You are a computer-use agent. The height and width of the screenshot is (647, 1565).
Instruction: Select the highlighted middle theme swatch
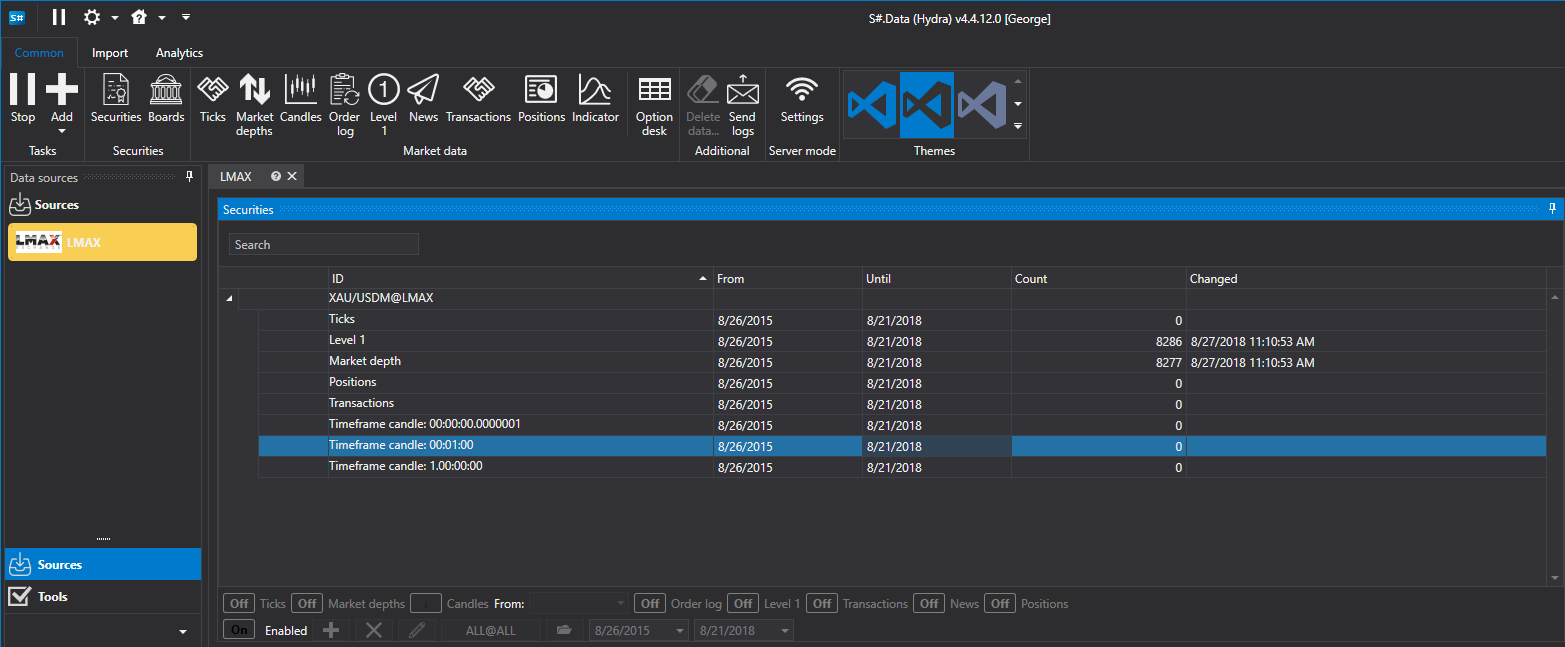tap(926, 105)
